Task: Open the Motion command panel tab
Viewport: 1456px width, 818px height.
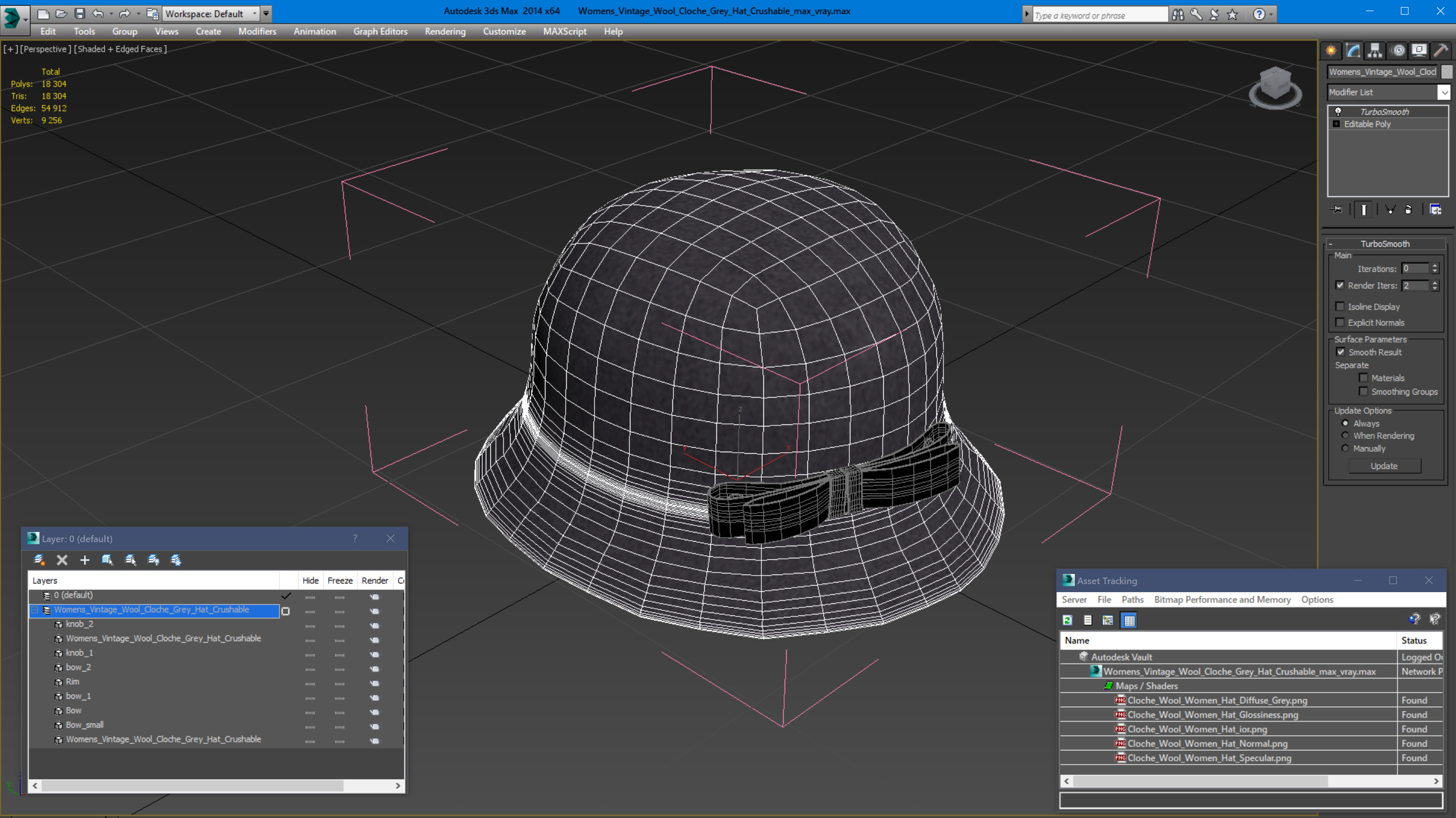Action: click(x=1398, y=51)
